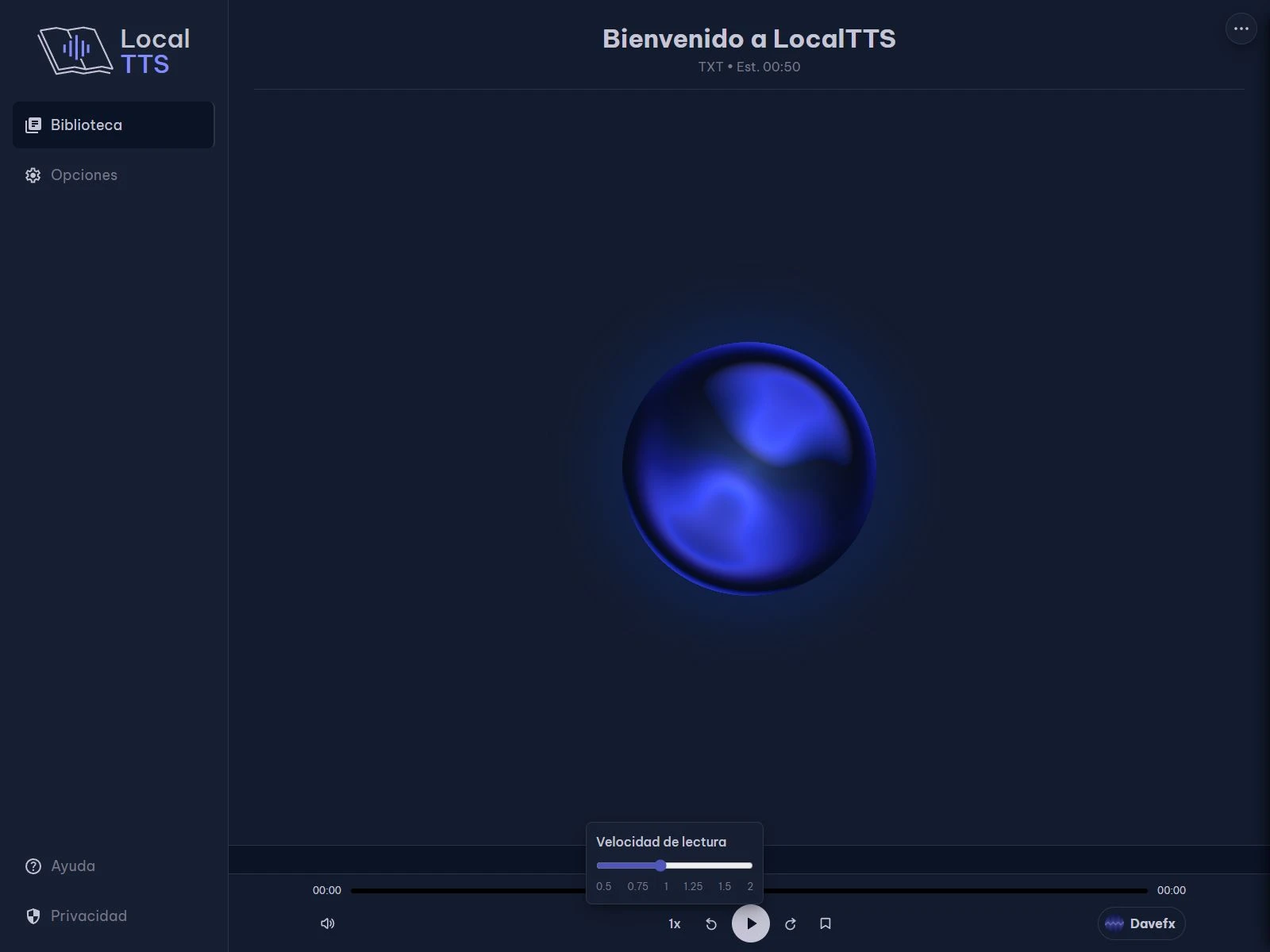Viewport: 1270px width, 952px height.
Task: Open the three-dot more options menu
Action: click(x=1241, y=29)
